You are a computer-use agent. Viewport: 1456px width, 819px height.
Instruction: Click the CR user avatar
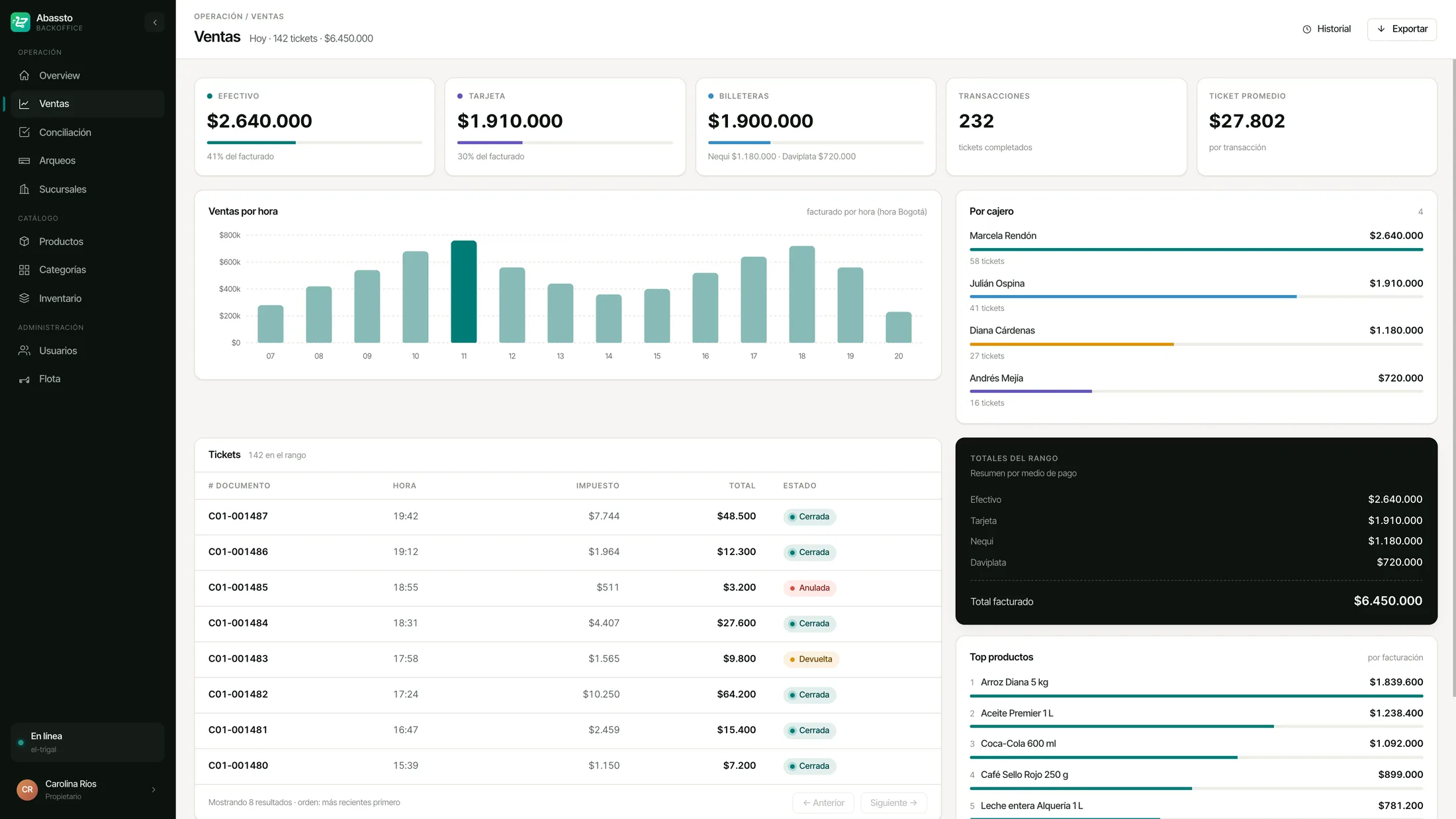click(x=27, y=789)
